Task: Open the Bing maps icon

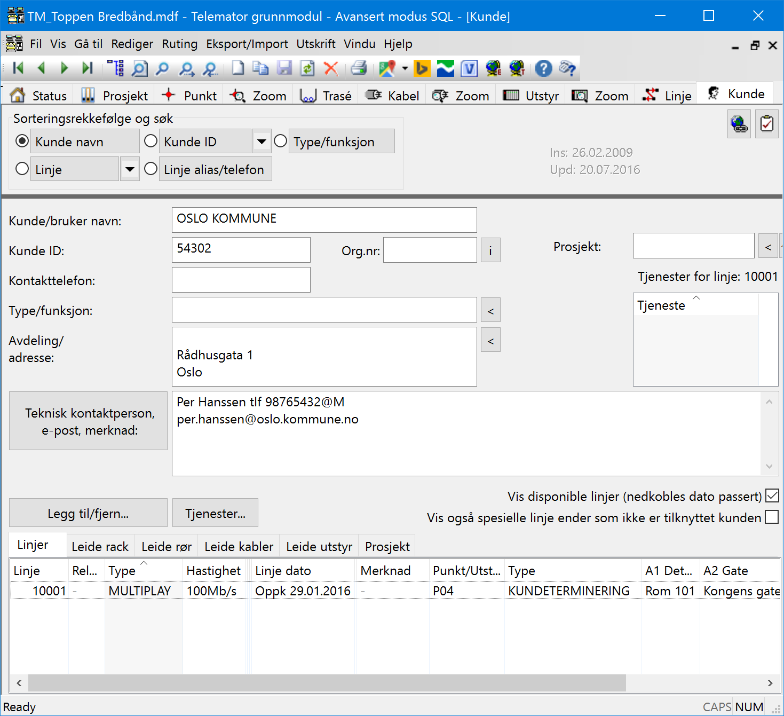Action: coord(422,68)
